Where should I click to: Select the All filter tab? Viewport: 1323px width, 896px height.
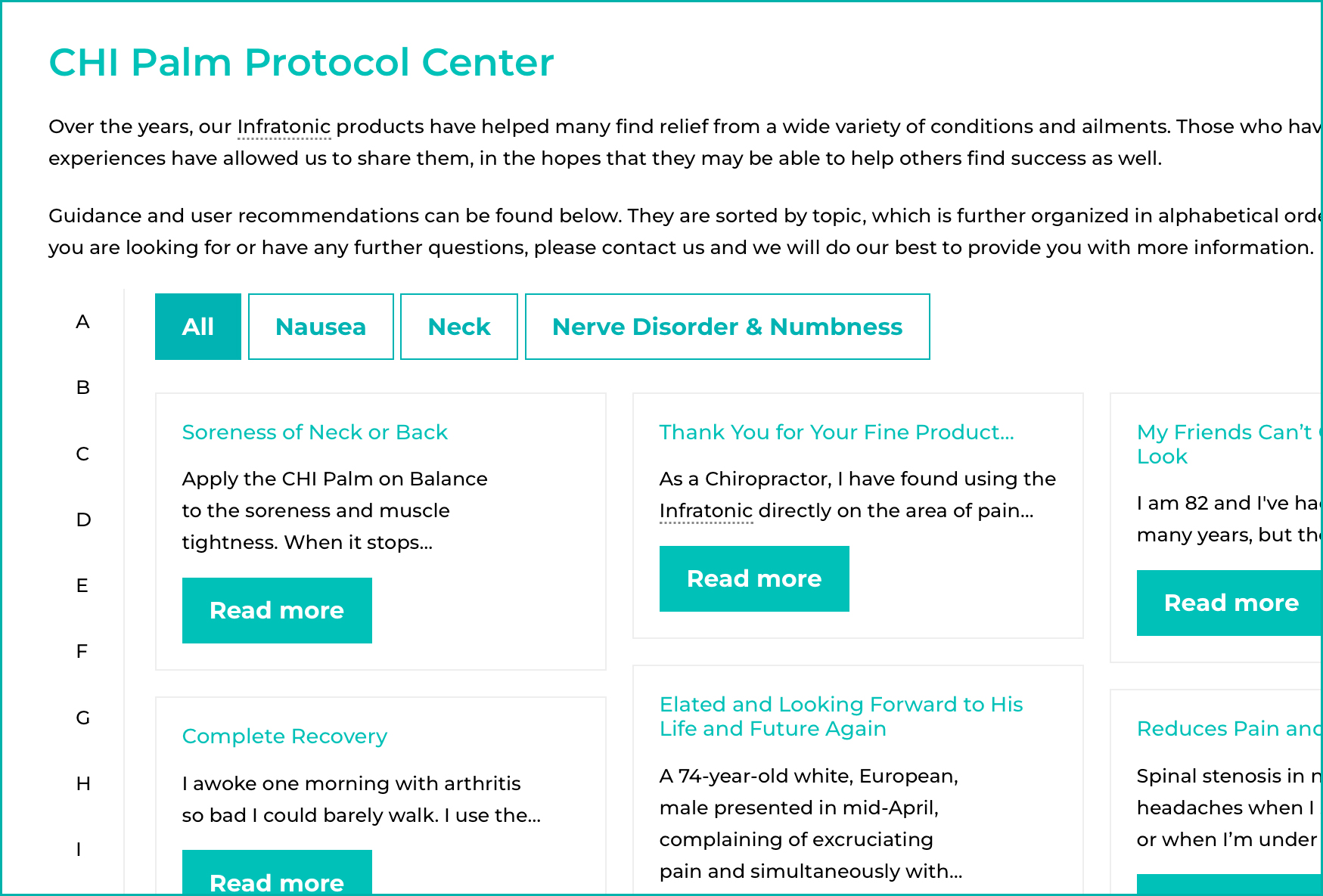click(197, 326)
